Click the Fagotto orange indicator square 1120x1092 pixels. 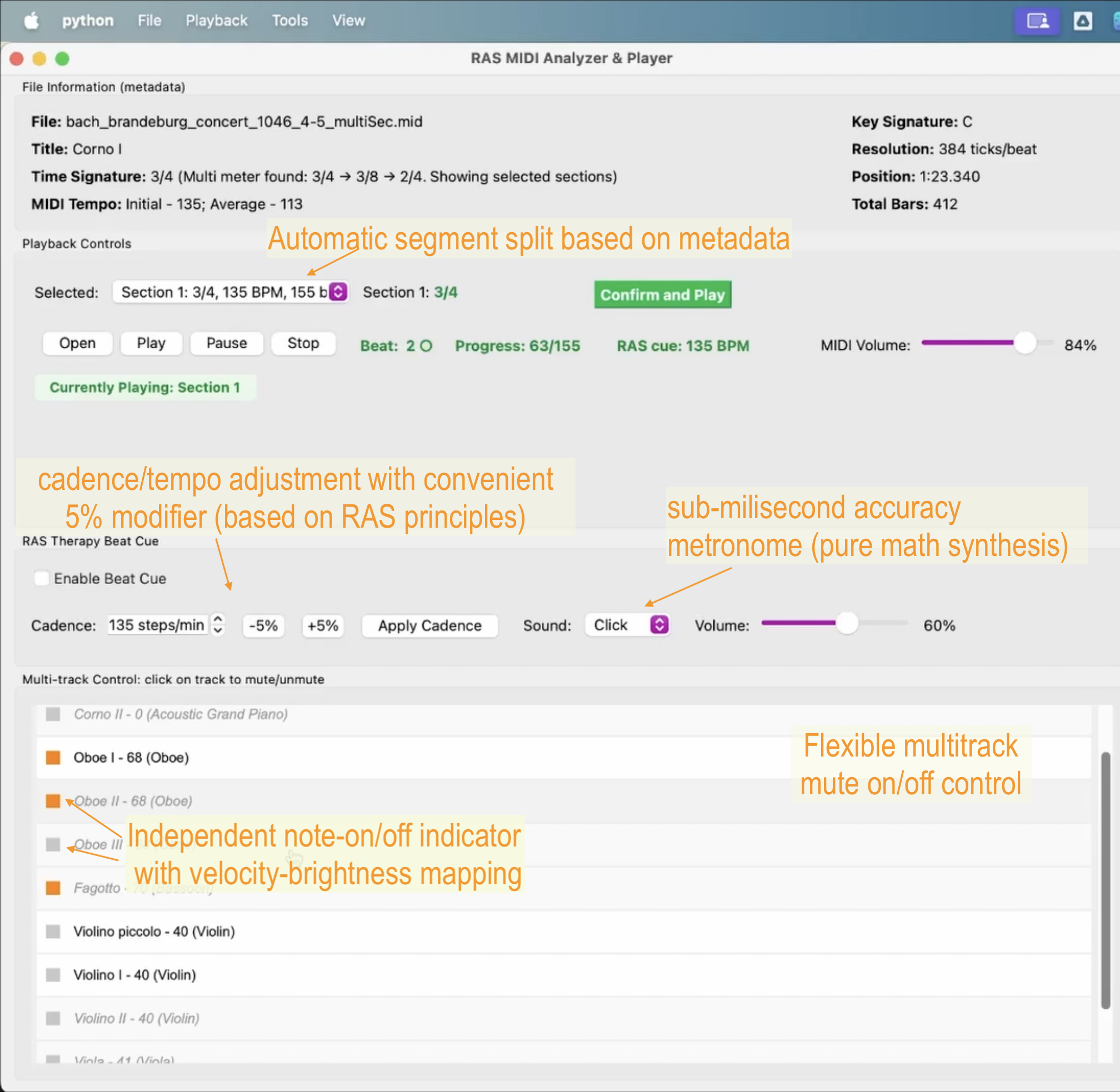click(x=53, y=888)
